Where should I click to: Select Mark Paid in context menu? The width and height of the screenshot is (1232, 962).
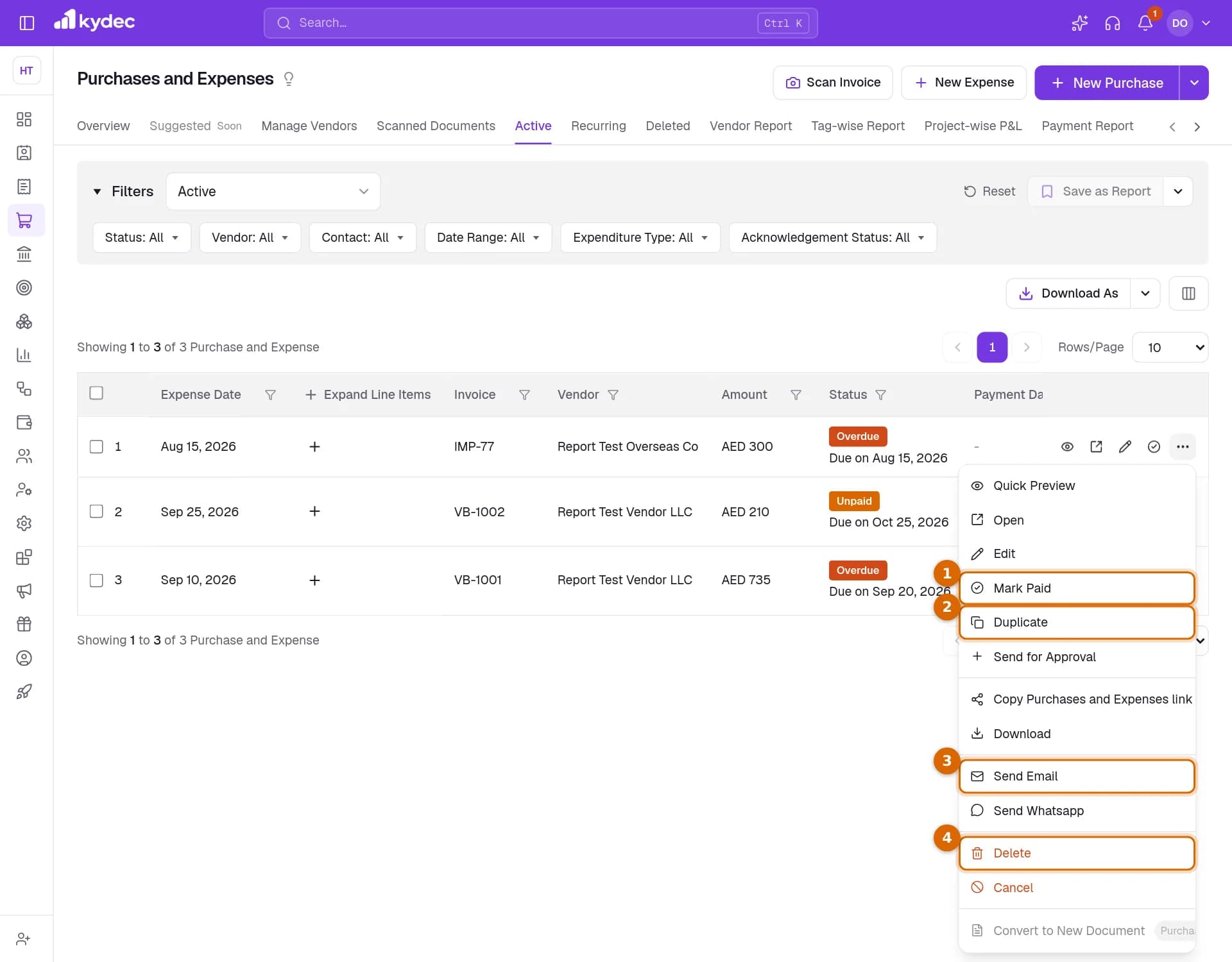pos(1077,588)
